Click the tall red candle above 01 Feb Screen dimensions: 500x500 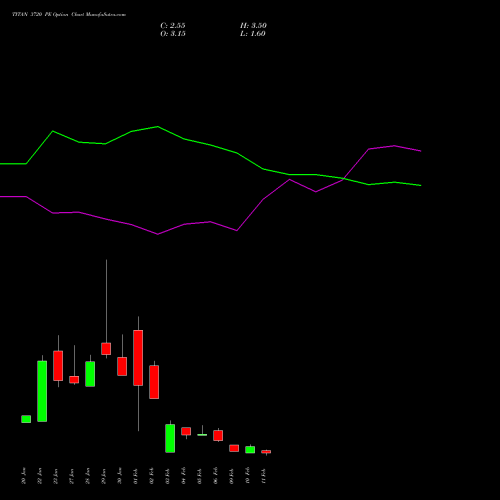(x=138, y=358)
